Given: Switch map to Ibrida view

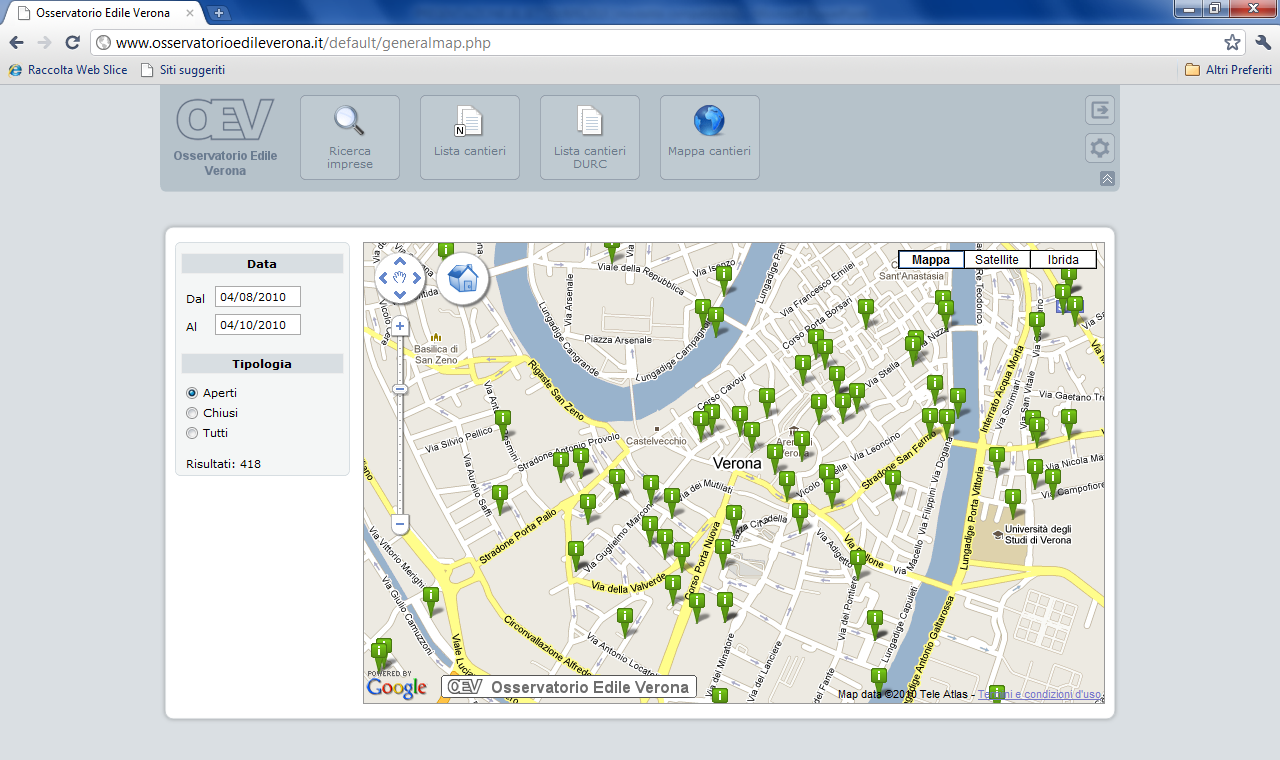Looking at the screenshot, I should click(x=1063, y=260).
